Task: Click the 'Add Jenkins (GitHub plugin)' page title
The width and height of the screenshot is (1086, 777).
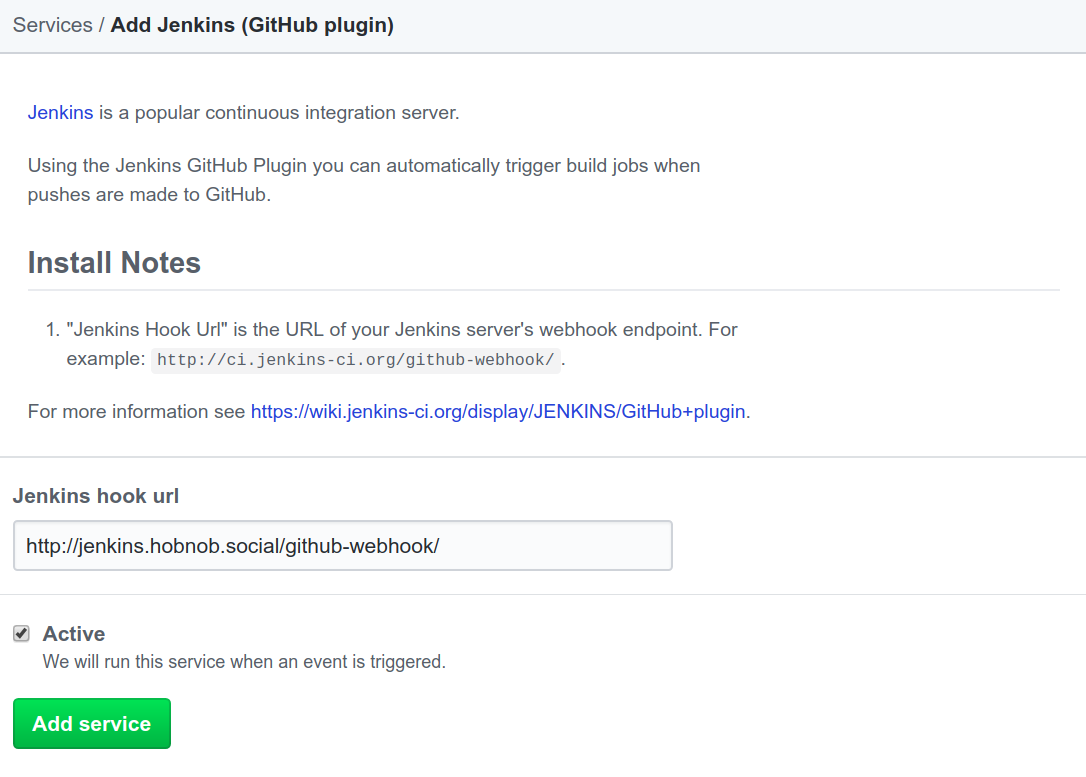Action: [252, 26]
